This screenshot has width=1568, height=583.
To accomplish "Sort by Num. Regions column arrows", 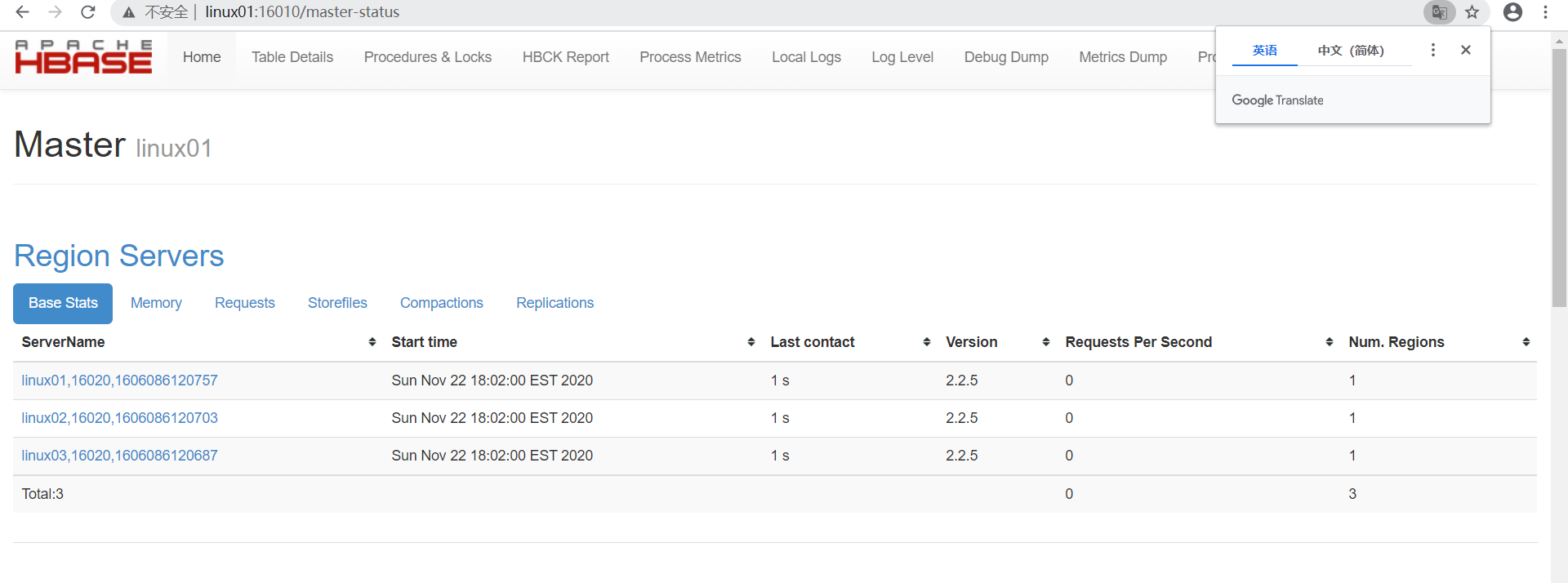I will [x=1526, y=342].
